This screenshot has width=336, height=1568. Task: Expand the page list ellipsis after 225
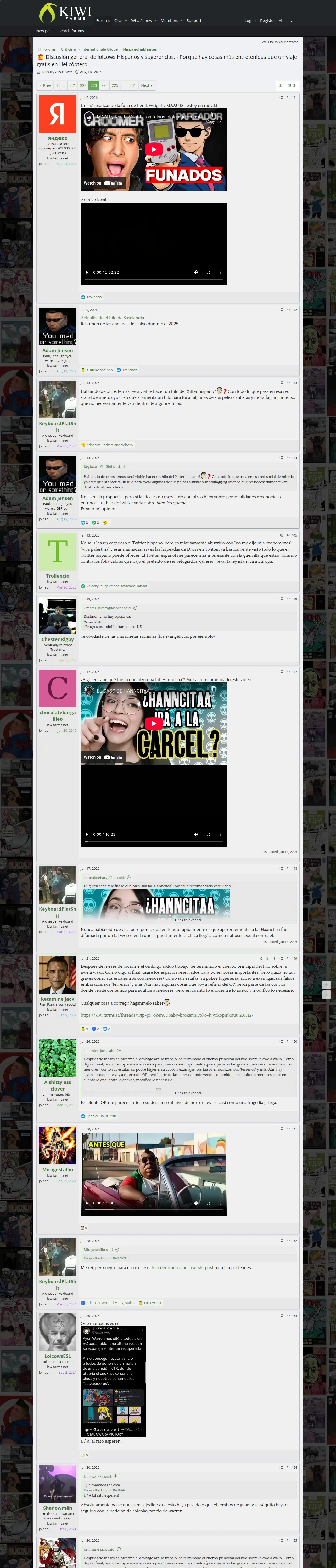(x=124, y=86)
